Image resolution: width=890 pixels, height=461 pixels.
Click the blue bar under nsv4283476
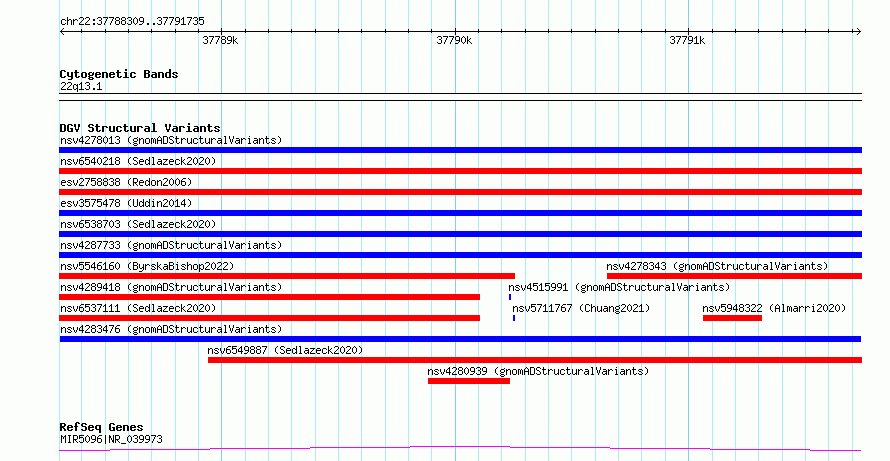[460, 339]
